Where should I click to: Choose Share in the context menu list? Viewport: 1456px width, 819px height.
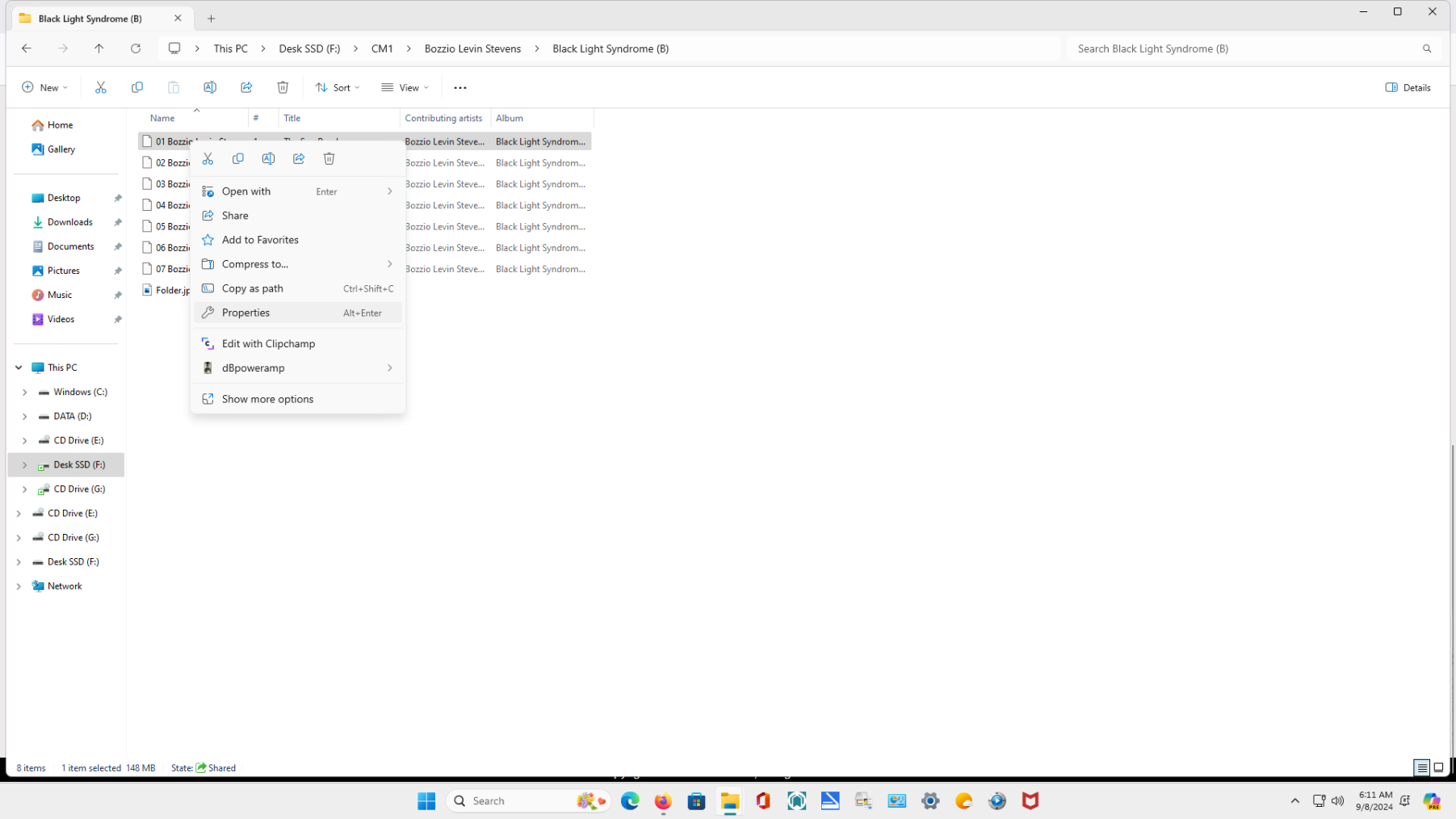click(298, 216)
